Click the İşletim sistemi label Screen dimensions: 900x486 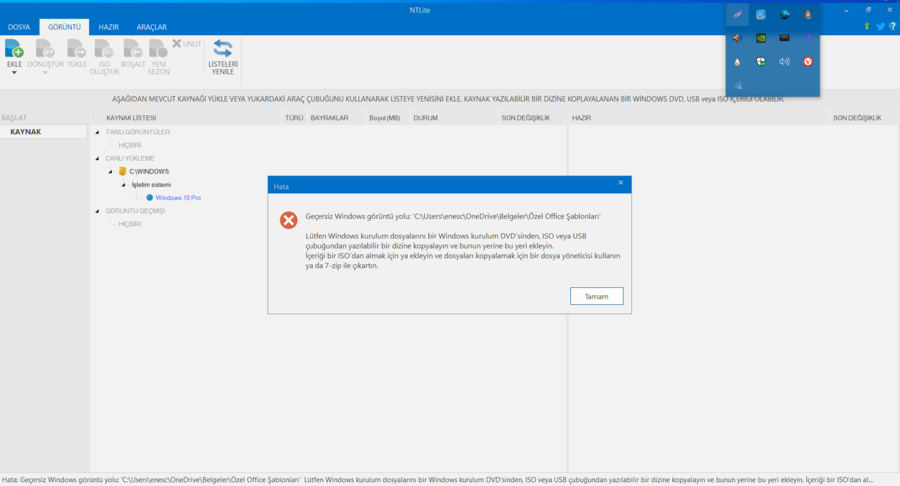click(151, 185)
